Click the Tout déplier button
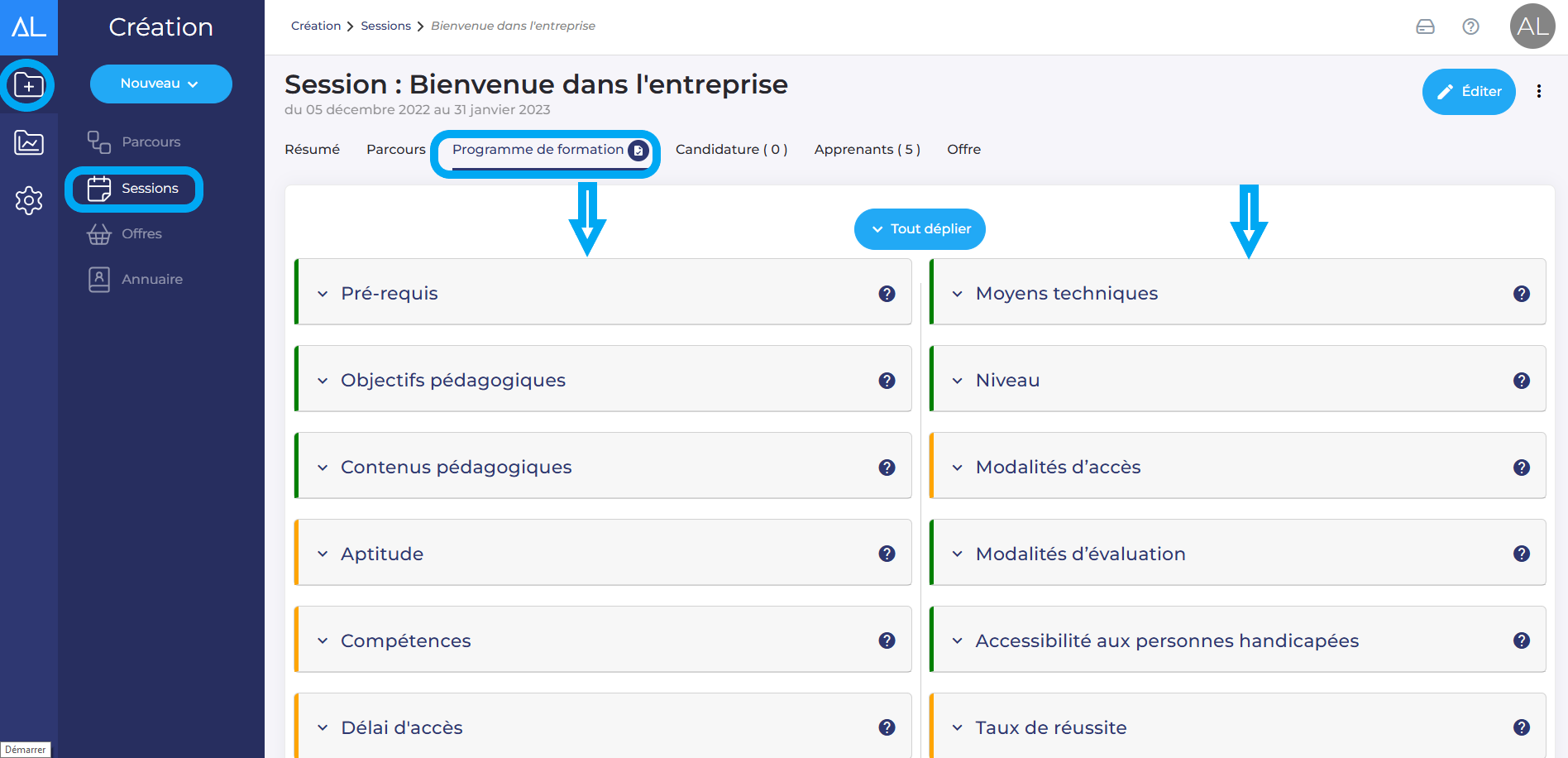This screenshot has height=758, width=1568. pos(920,229)
